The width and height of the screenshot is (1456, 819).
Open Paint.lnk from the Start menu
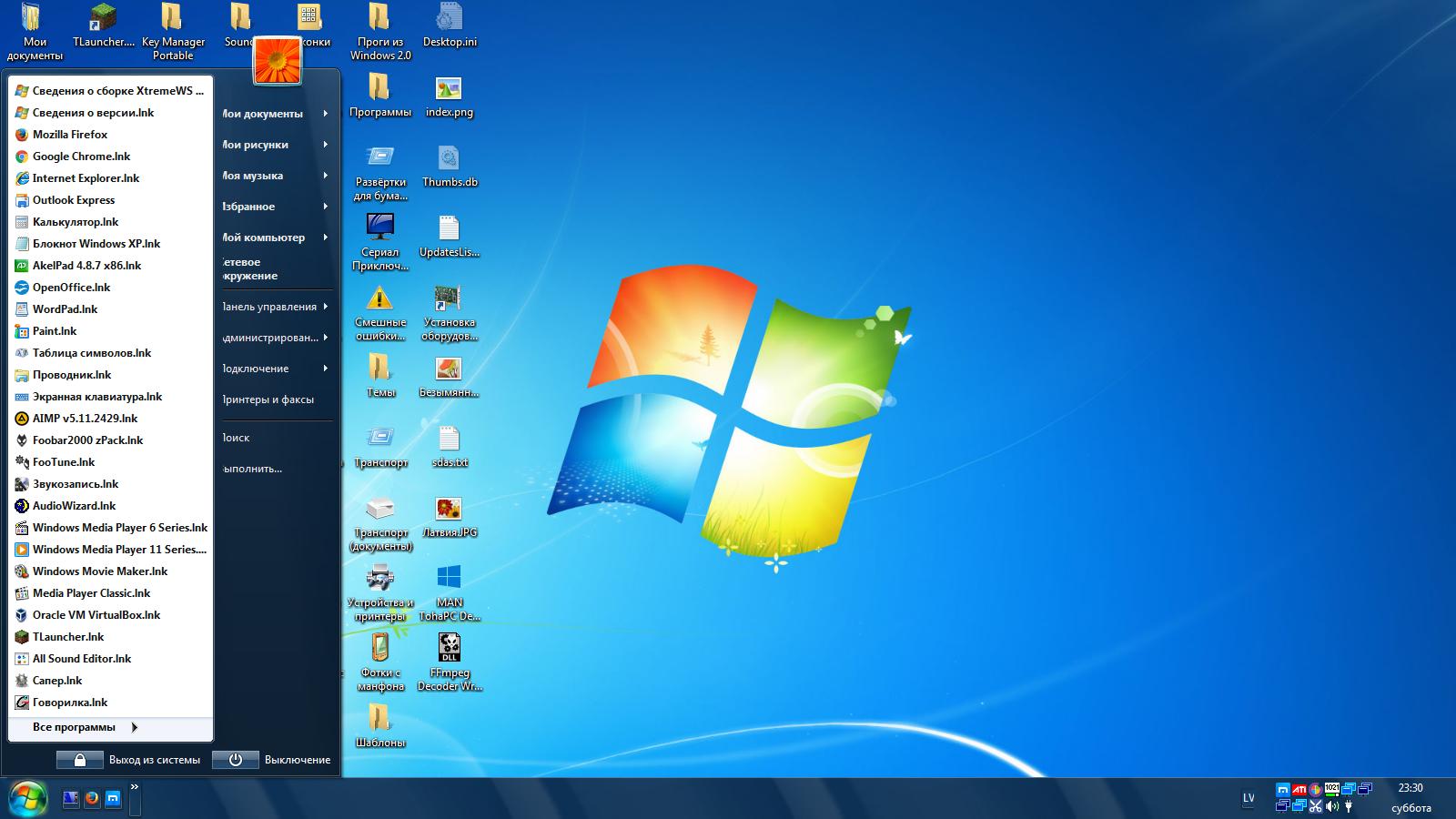coord(111,331)
